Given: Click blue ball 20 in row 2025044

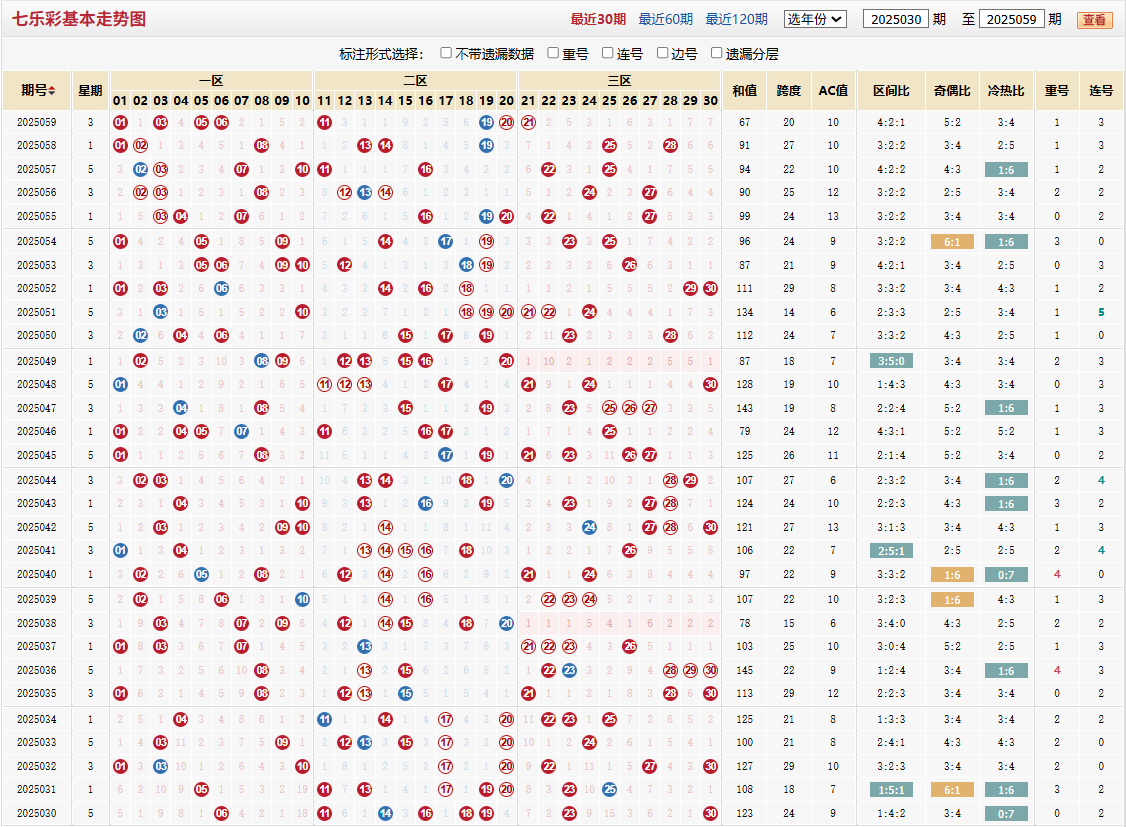Looking at the screenshot, I should 506,480.
